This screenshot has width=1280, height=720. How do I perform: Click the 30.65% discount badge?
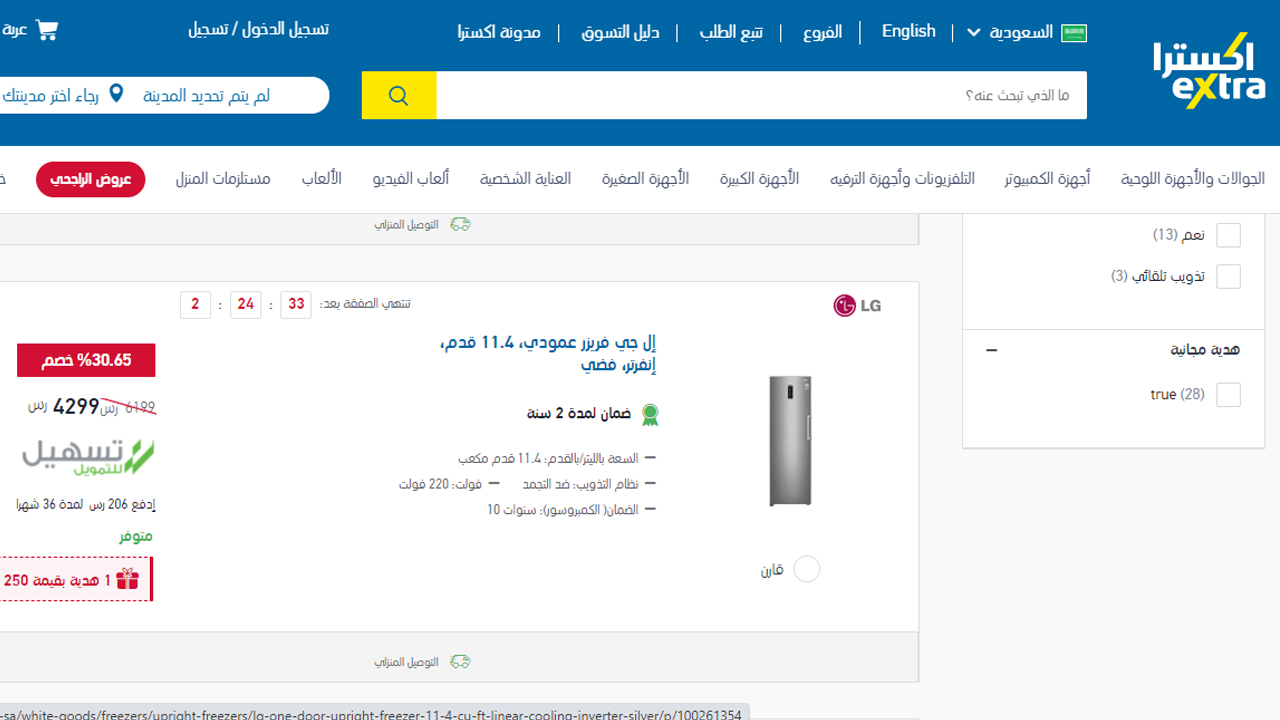[x=86, y=360]
